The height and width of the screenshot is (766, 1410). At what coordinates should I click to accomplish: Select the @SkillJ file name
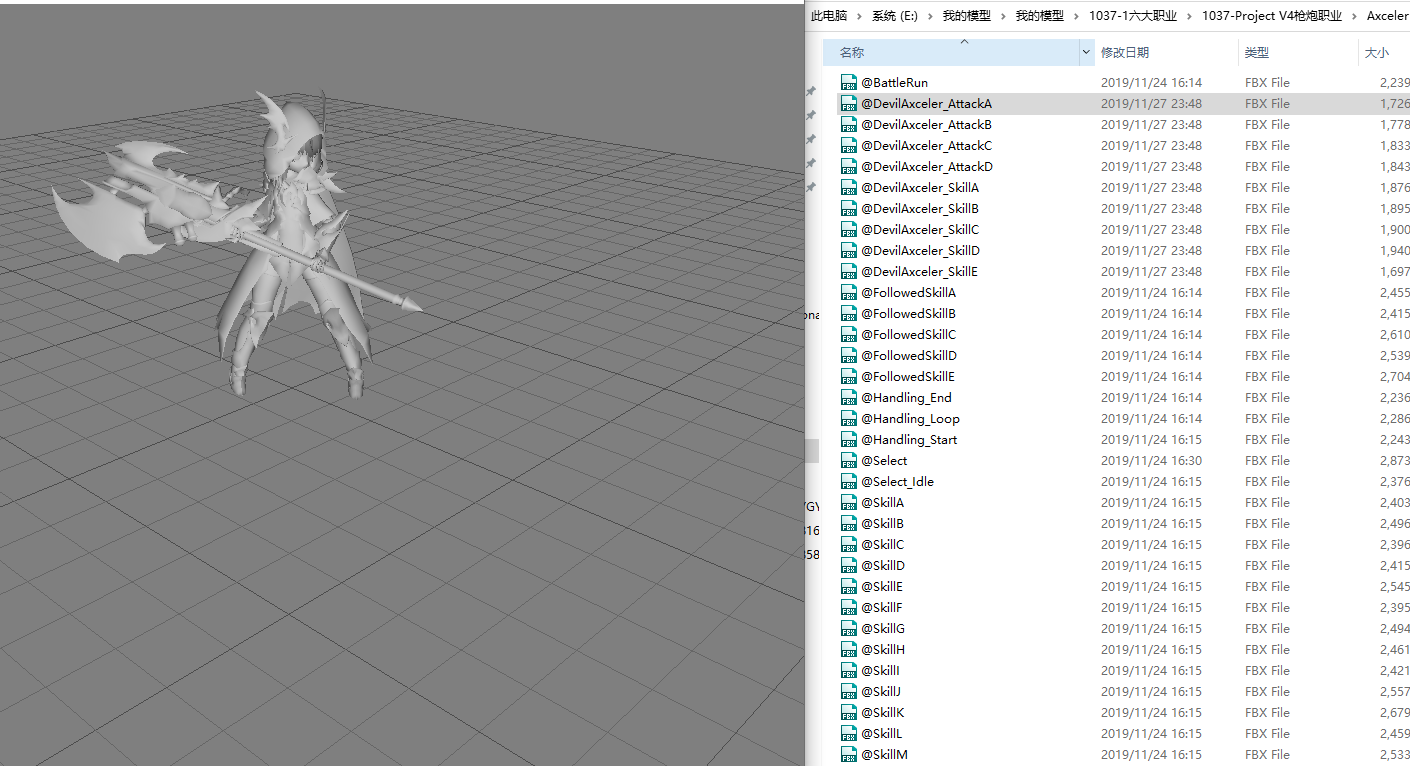881,691
